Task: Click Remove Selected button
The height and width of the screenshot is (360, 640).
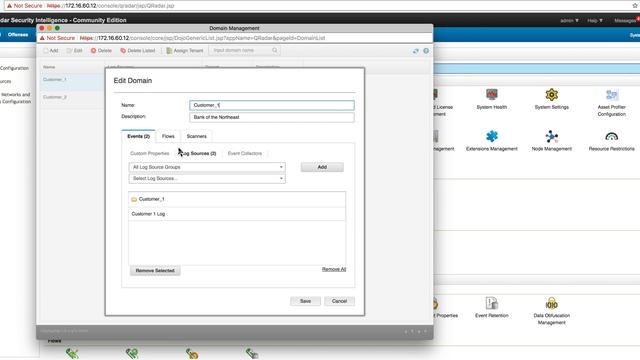Action: click(155, 271)
